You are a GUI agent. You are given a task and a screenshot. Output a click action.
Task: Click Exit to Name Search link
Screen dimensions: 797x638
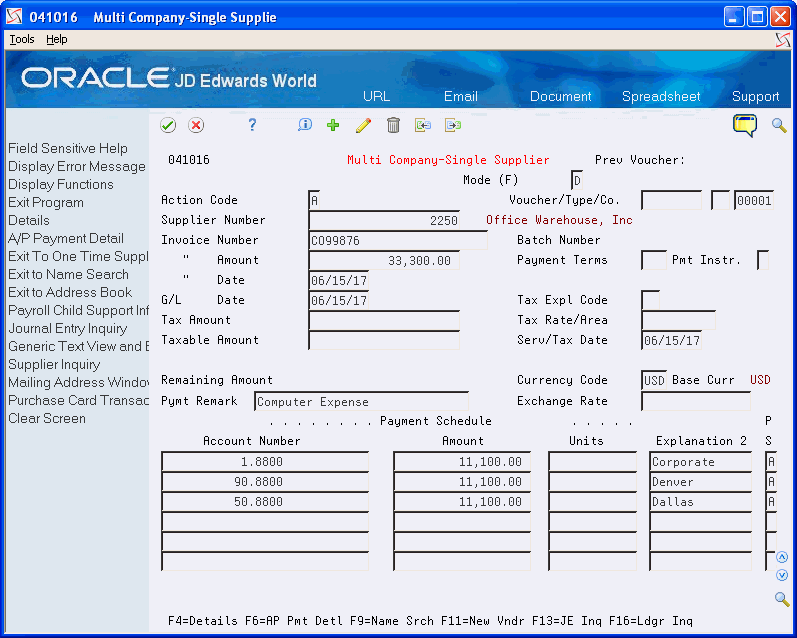[x=68, y=275]
